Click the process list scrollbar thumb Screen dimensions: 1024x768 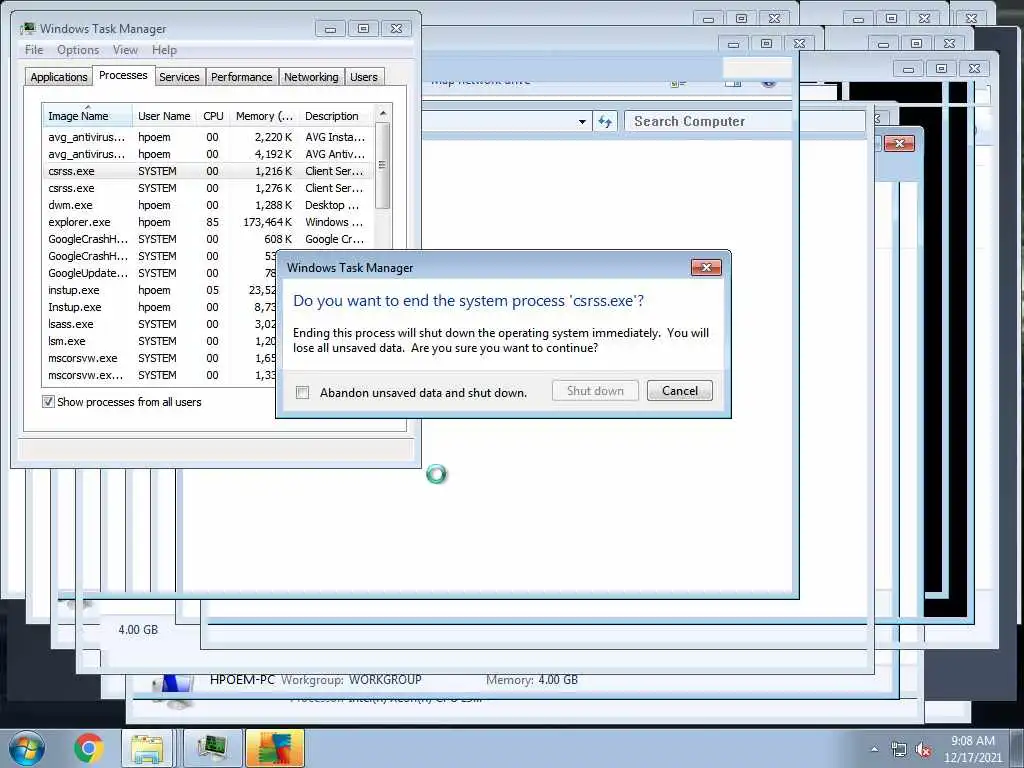click(x=383, y=165)
